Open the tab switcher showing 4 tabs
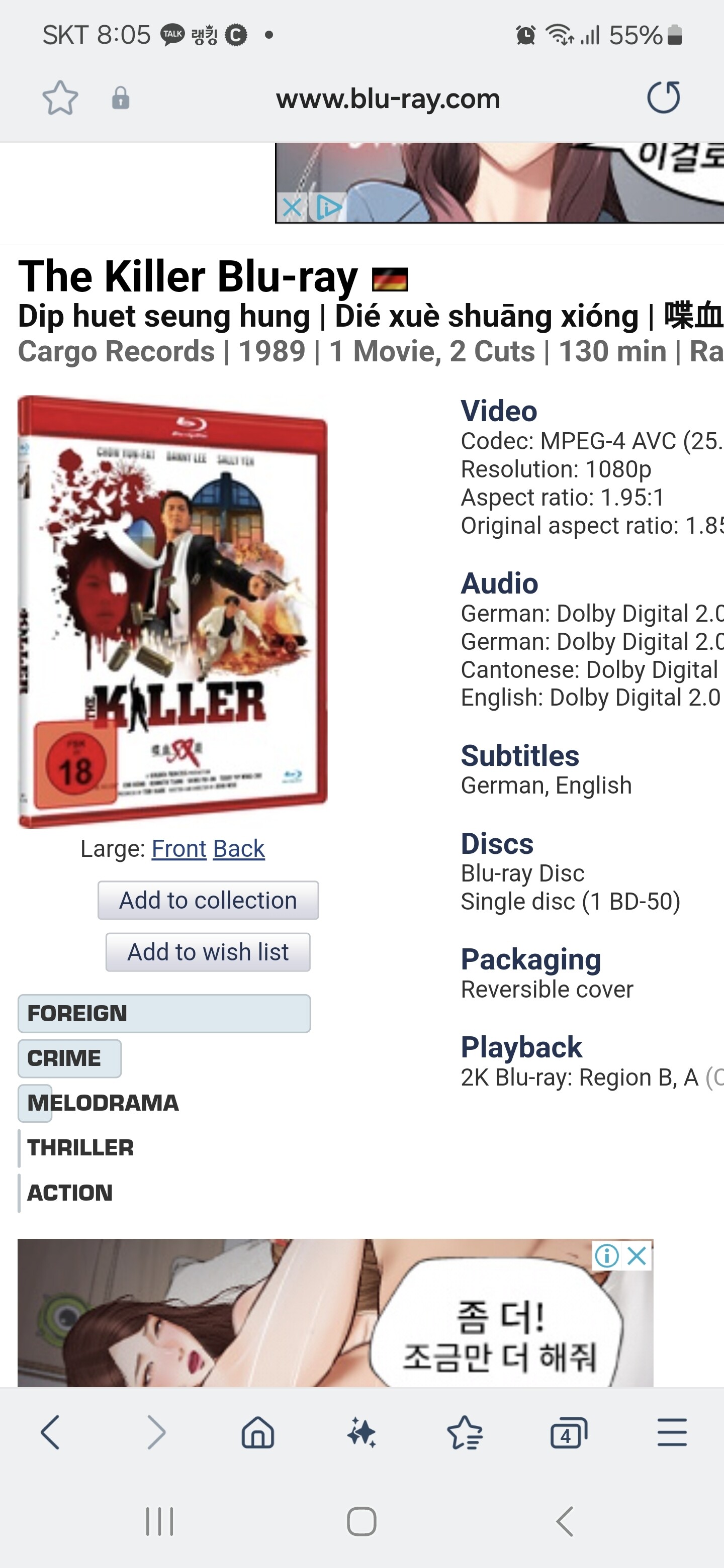The height and width of the screenshot is (1568, 724). click(x=569, y=1432)
